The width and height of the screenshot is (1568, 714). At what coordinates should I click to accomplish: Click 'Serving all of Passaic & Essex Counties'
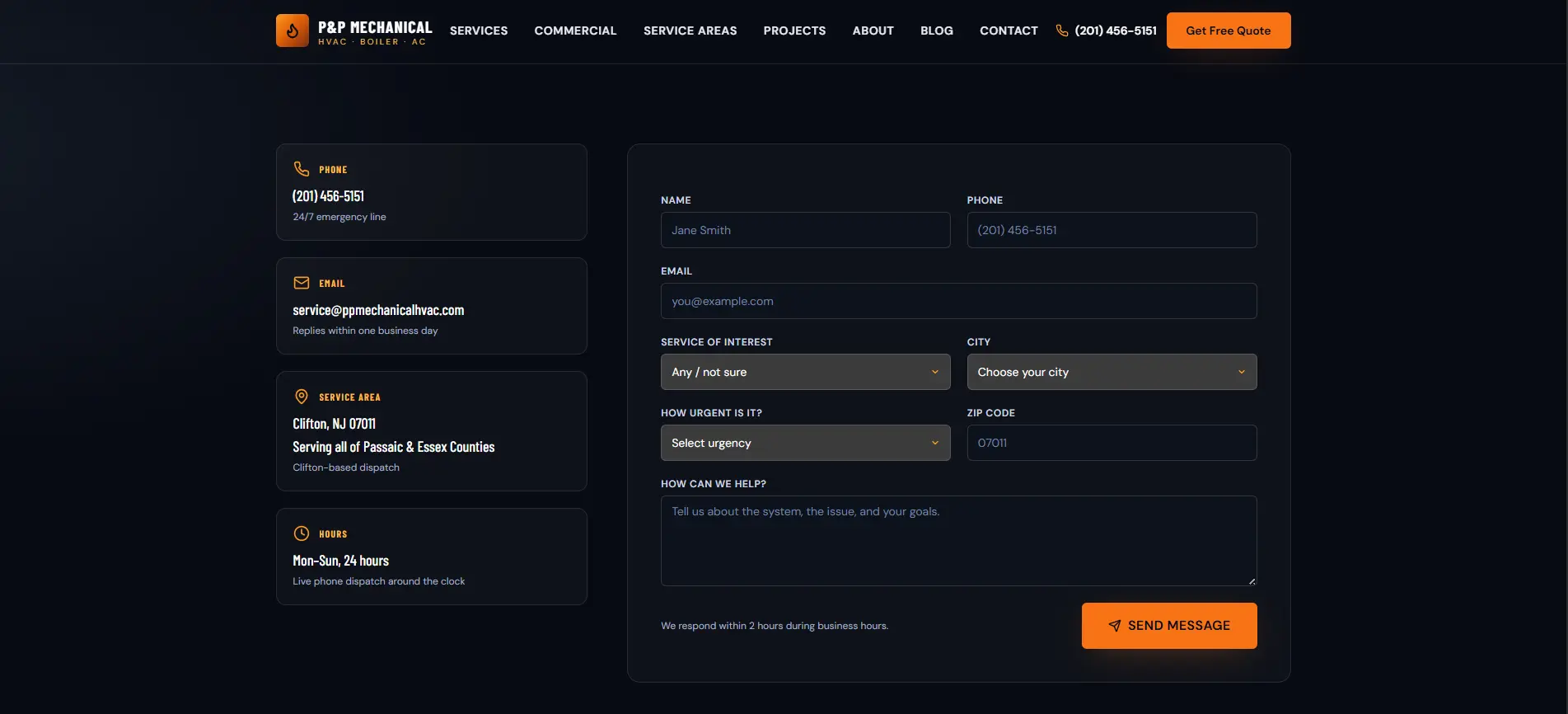click(394, 447)
